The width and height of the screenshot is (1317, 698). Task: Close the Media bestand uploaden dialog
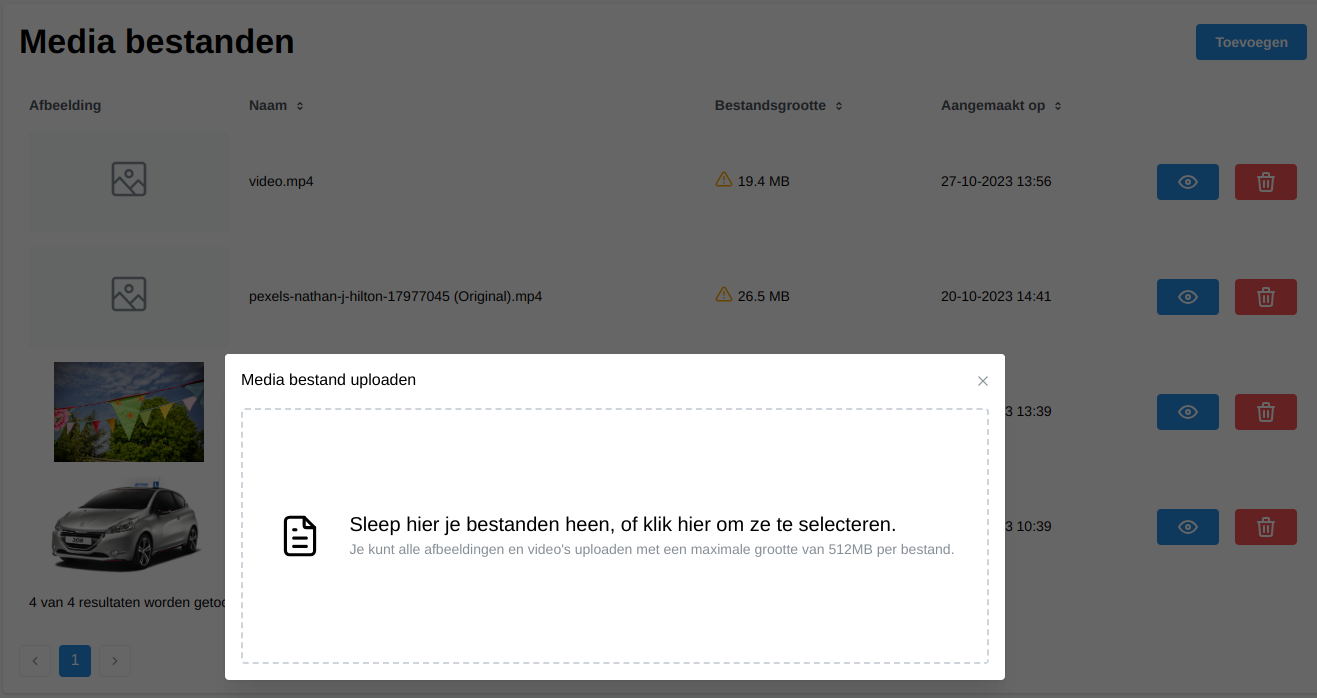point(983,381)
